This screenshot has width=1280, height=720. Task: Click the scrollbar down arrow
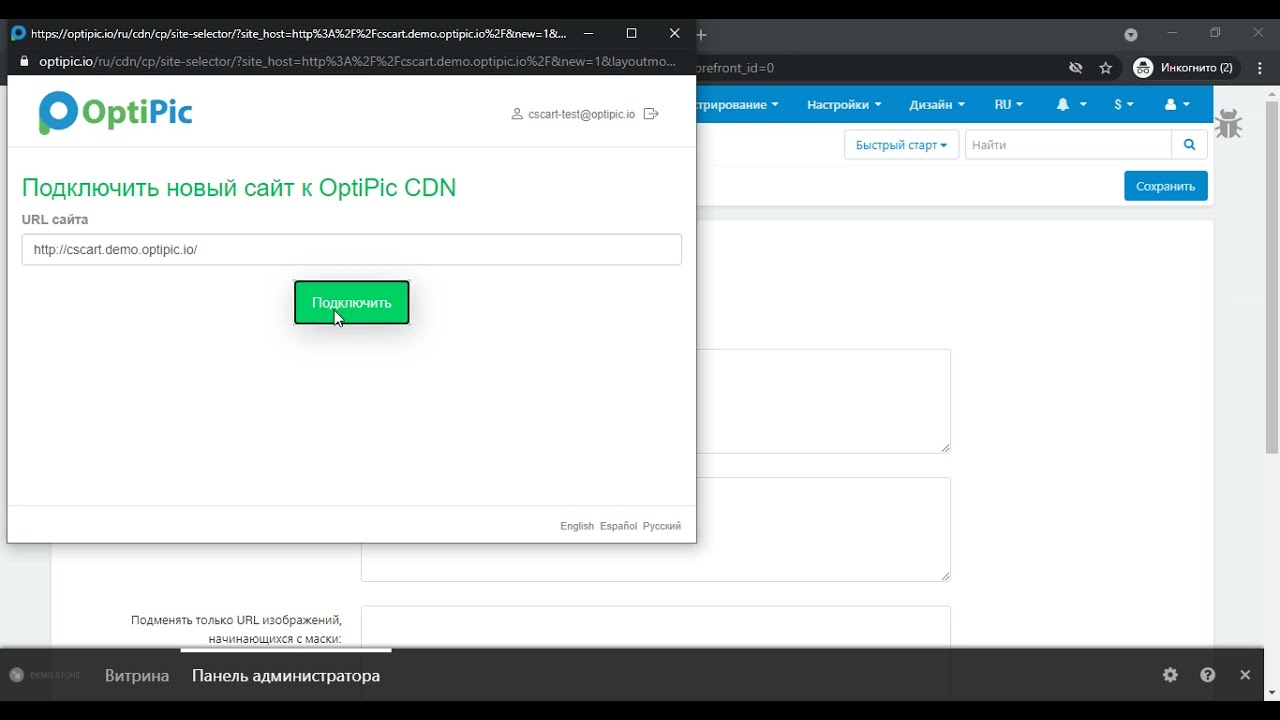(1272, 692)
